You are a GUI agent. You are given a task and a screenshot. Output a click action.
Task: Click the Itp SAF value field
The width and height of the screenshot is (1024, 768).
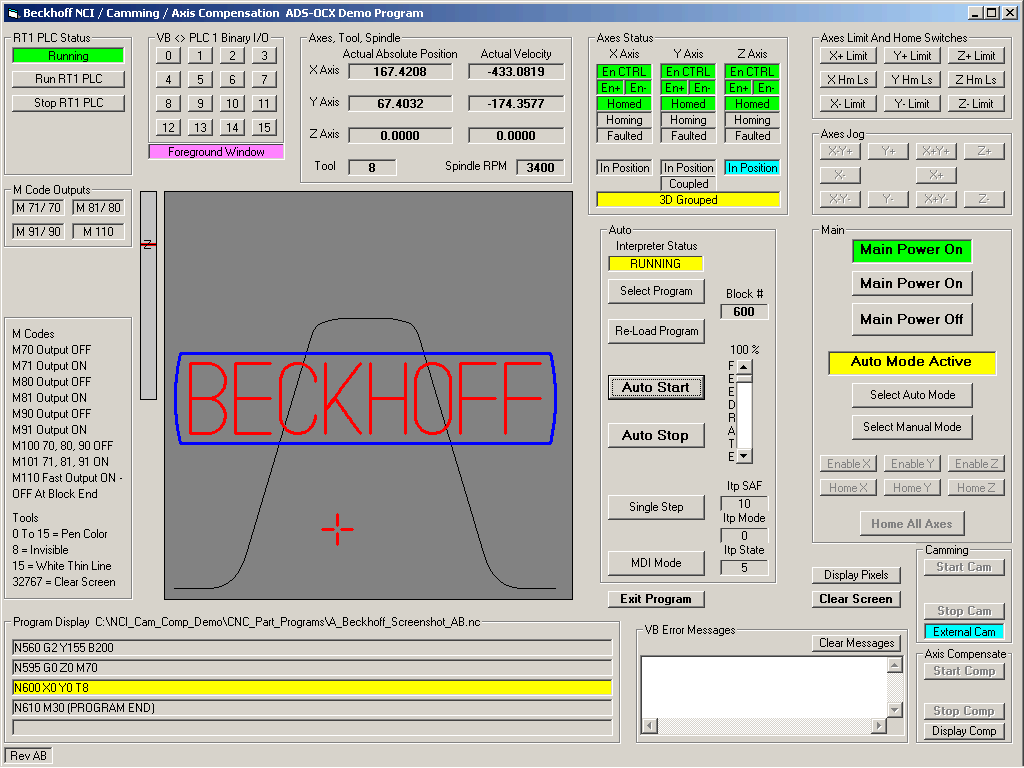tap(744, 504)
